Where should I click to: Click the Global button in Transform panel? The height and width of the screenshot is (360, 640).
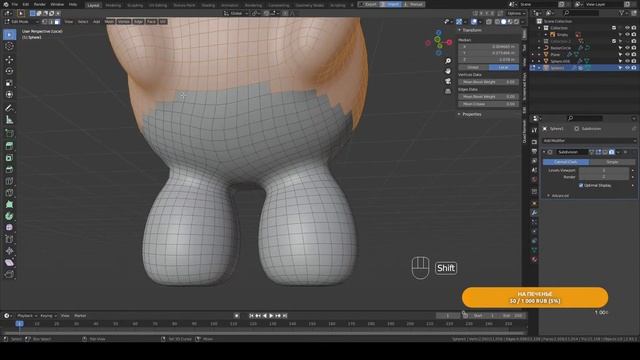click(x=473, y=67)
